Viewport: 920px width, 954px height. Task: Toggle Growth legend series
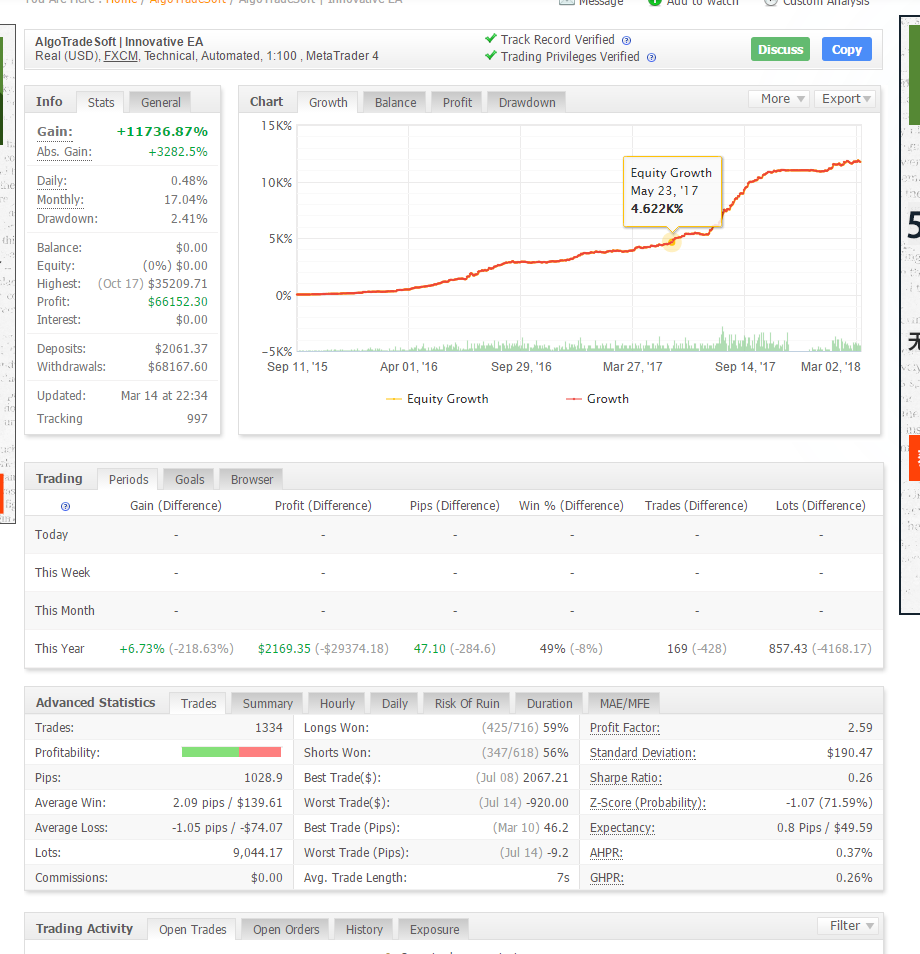(x=598, y=399)
